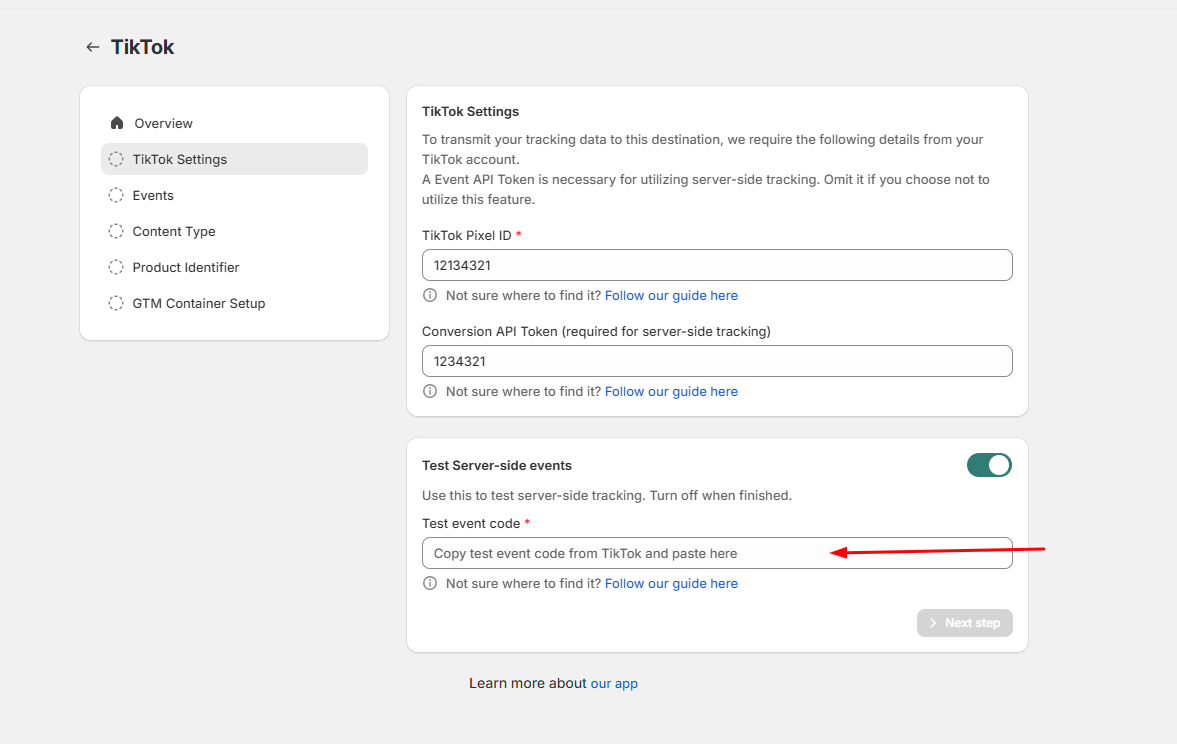
Task: Click the back arrow beside TikTok title
Action: click(x=93, y=47)
